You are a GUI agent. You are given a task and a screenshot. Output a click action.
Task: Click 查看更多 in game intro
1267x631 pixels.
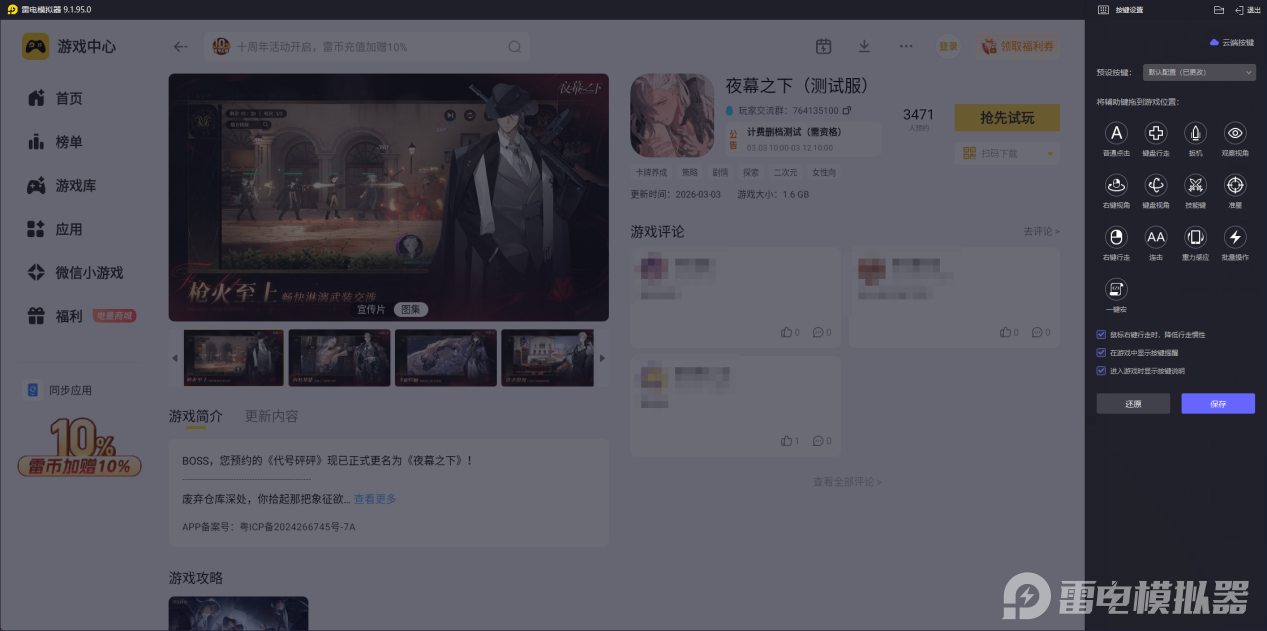coord(375,499)
